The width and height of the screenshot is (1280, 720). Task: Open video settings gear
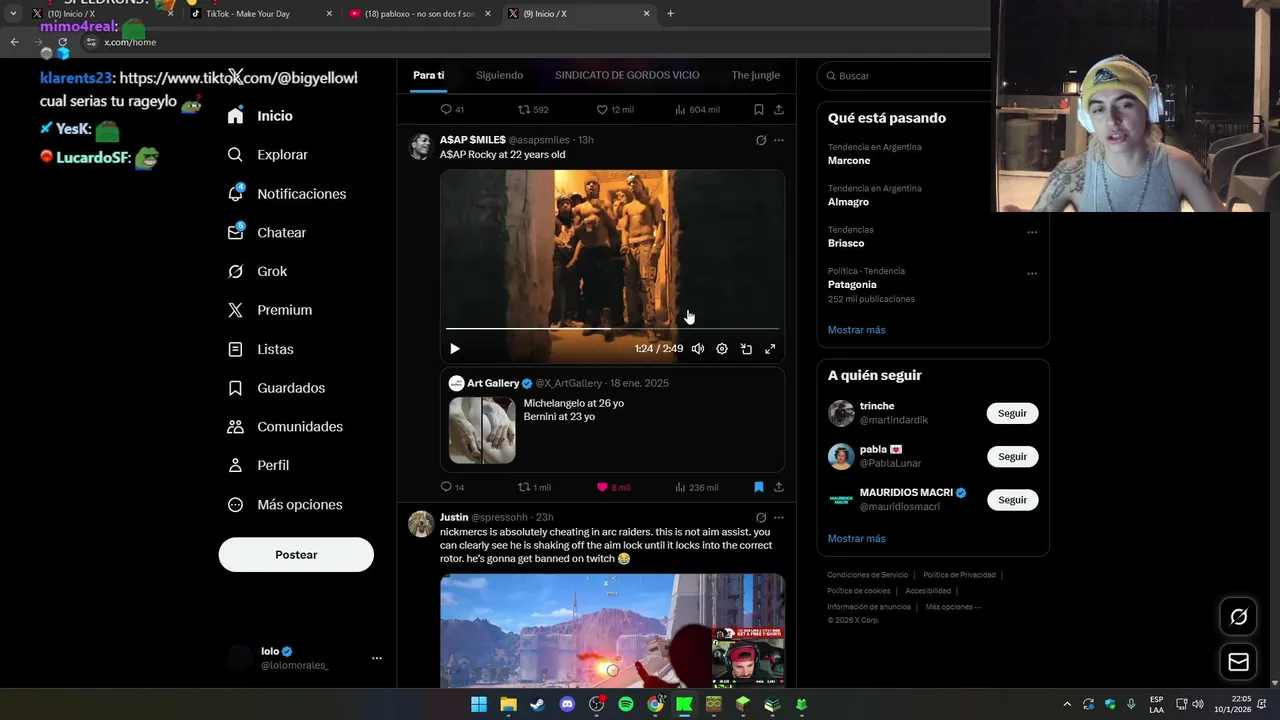(x=722, y=349)
